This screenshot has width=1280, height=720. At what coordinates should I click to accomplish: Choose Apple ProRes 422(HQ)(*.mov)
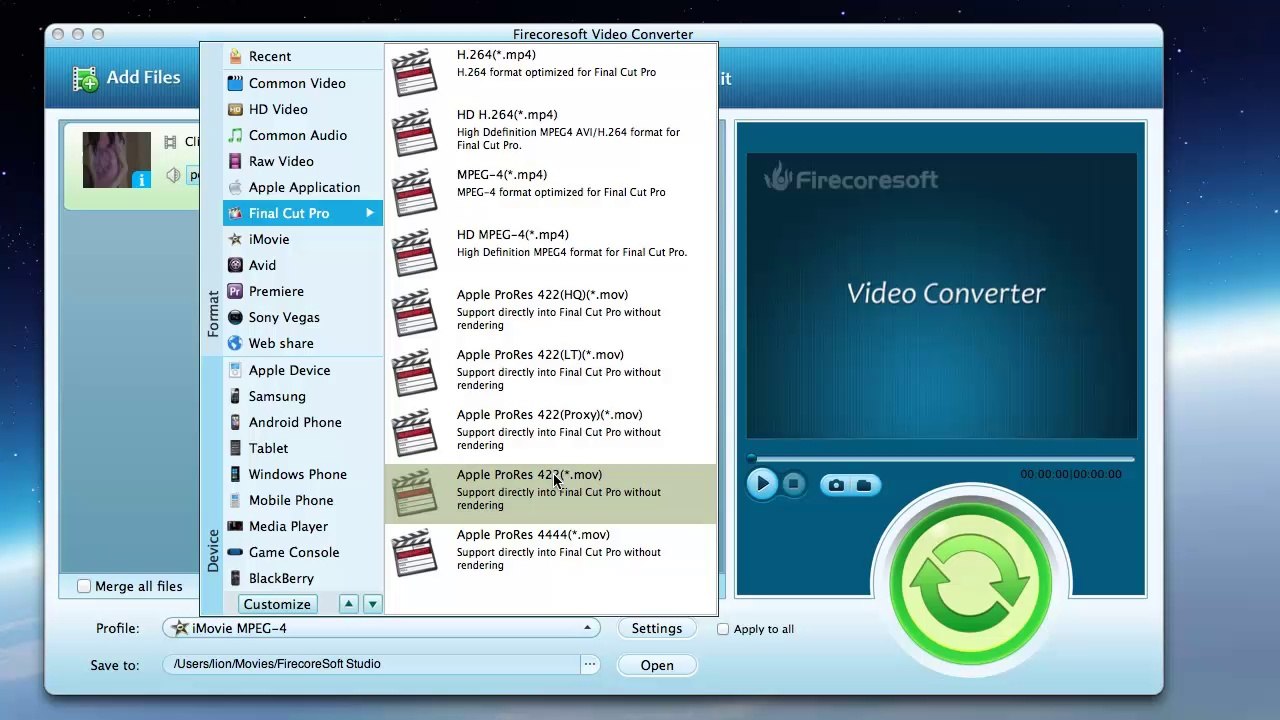tap(550, 312)
